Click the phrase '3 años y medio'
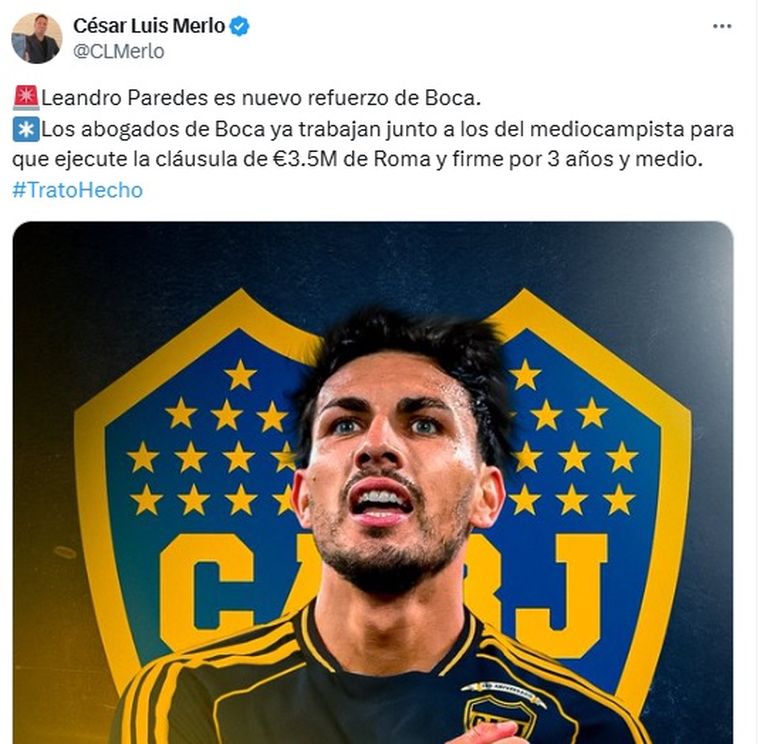770x744 pixels. (x=623, y=159)
